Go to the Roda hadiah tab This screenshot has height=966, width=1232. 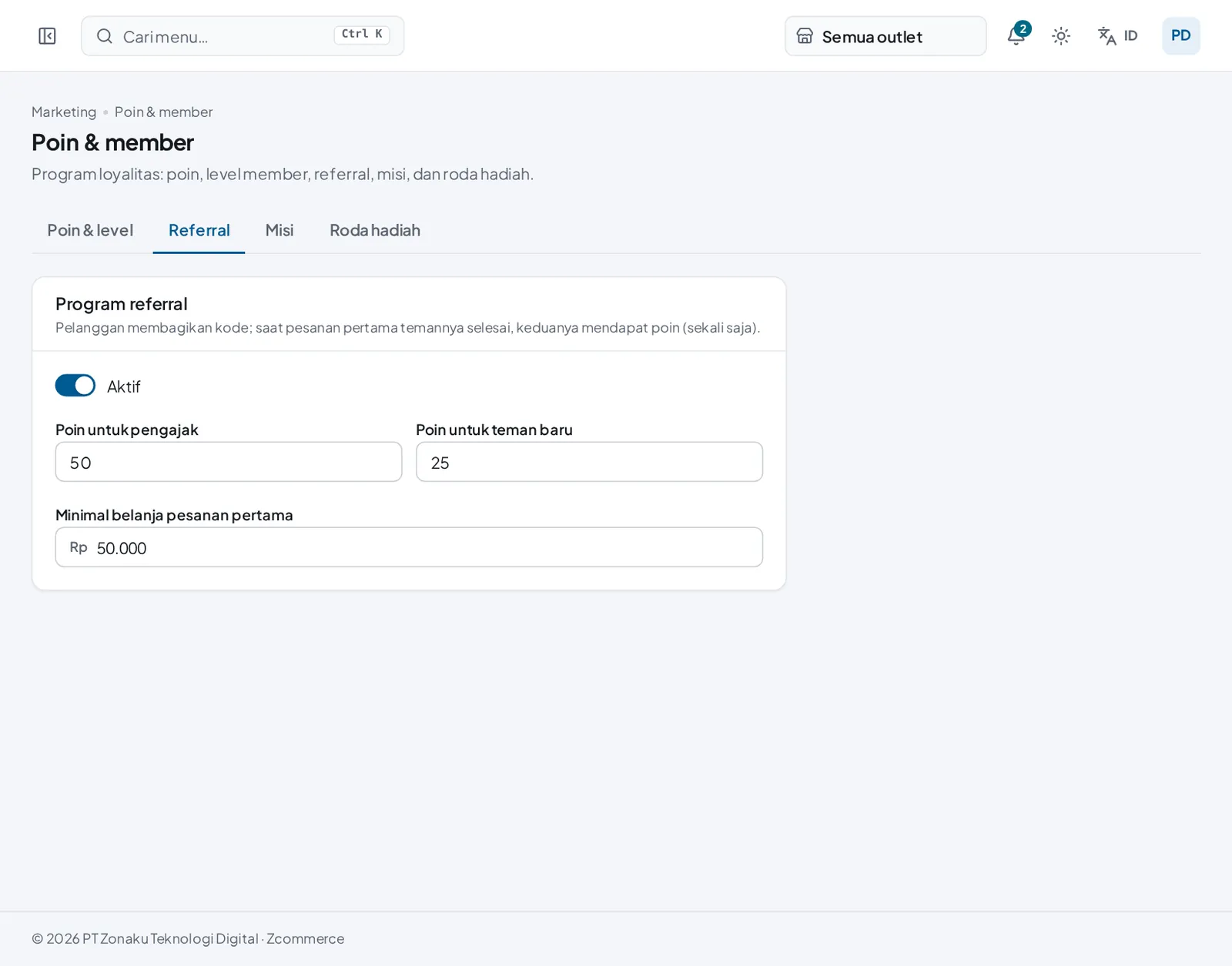click(x=375, y=230)
